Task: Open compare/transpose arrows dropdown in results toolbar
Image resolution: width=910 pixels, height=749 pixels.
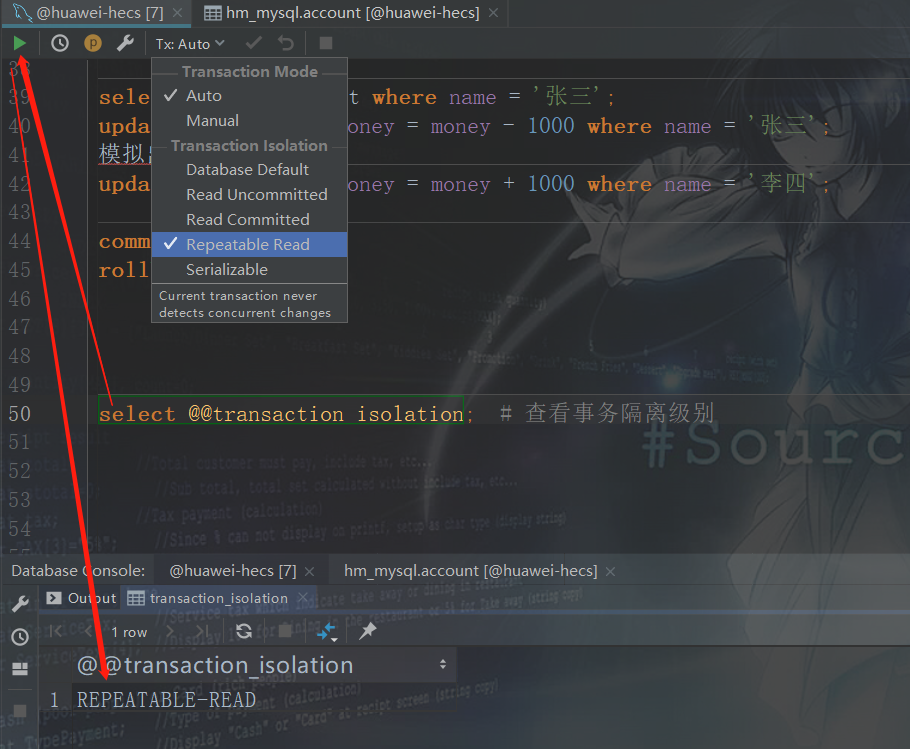Action: click(x=327, y=632)
